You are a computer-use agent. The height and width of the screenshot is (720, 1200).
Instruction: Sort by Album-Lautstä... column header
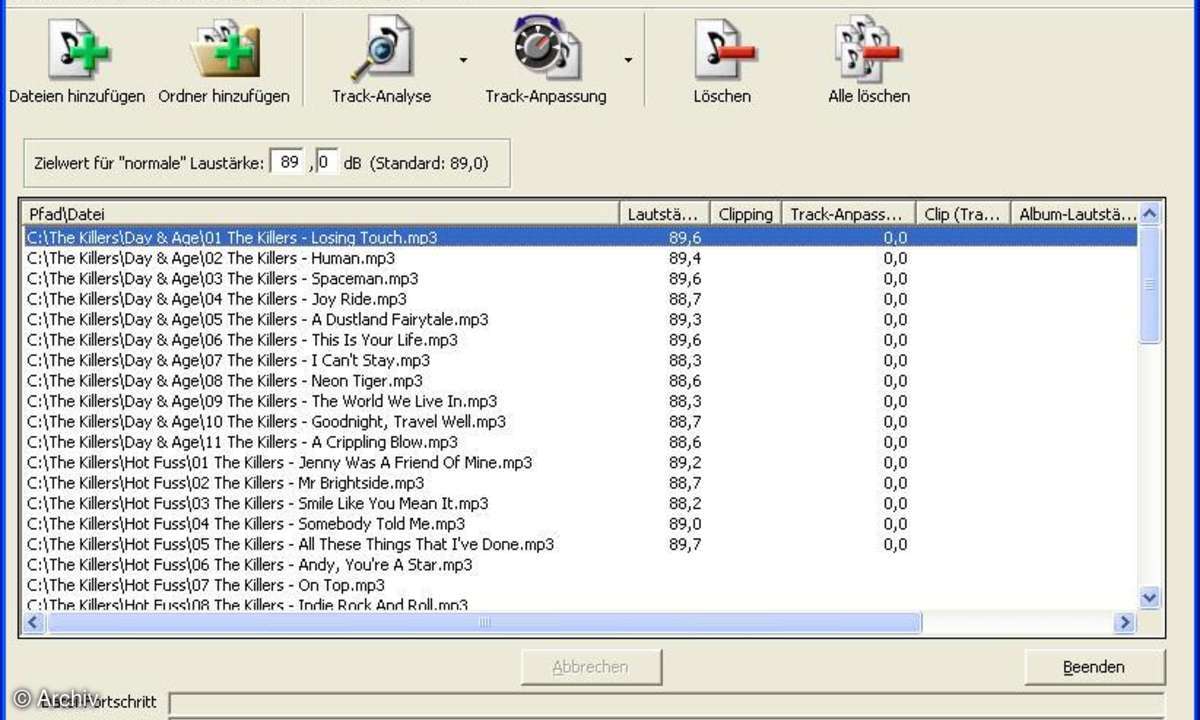[1075, 214]
